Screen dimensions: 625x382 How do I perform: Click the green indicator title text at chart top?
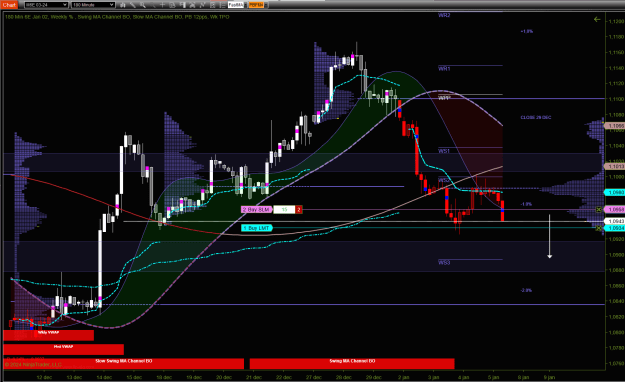click(x=117, y=17)
